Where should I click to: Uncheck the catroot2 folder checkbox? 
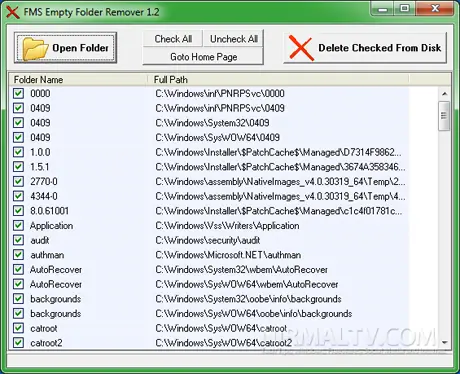[x=18, y=343]
